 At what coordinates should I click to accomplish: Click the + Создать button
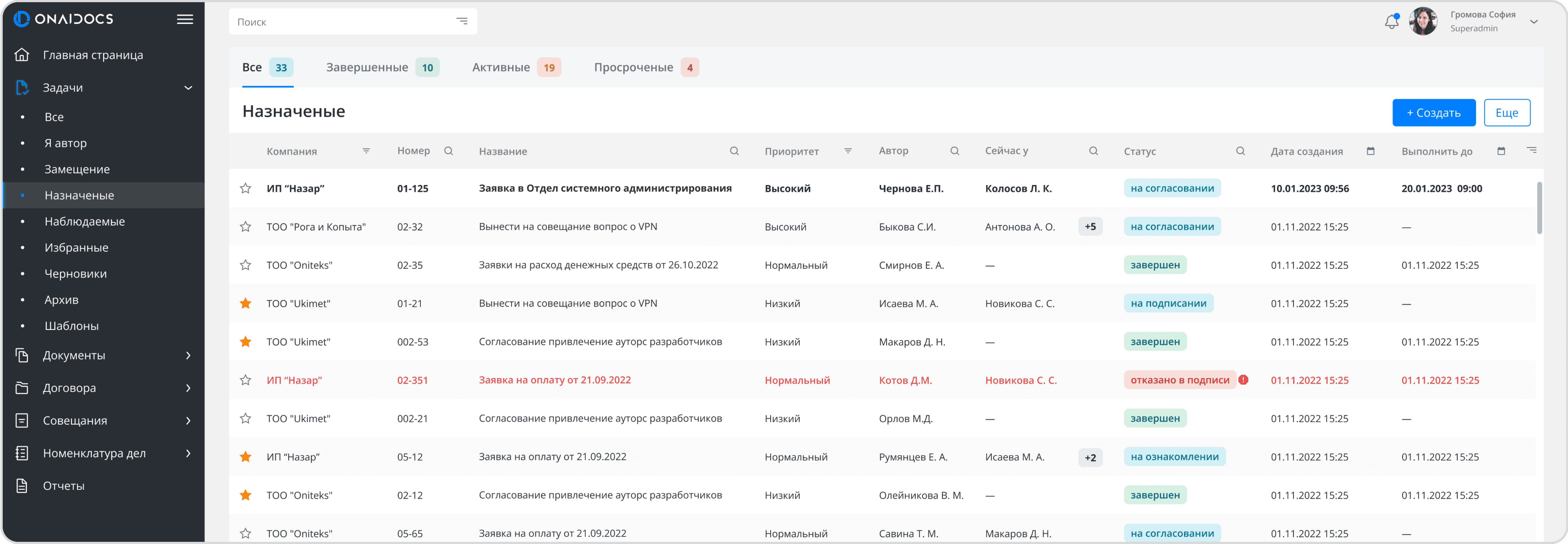click(x=1434, y=113)
